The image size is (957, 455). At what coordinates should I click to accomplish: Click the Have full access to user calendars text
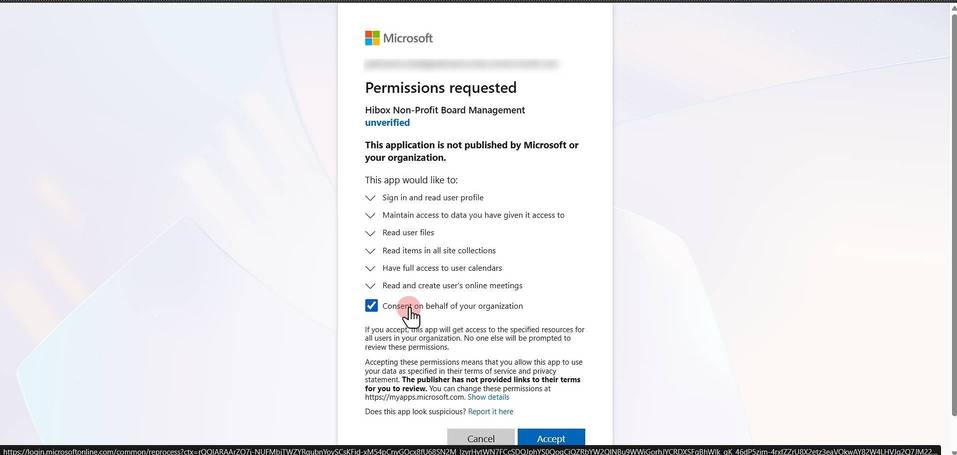tap(442, 268)
